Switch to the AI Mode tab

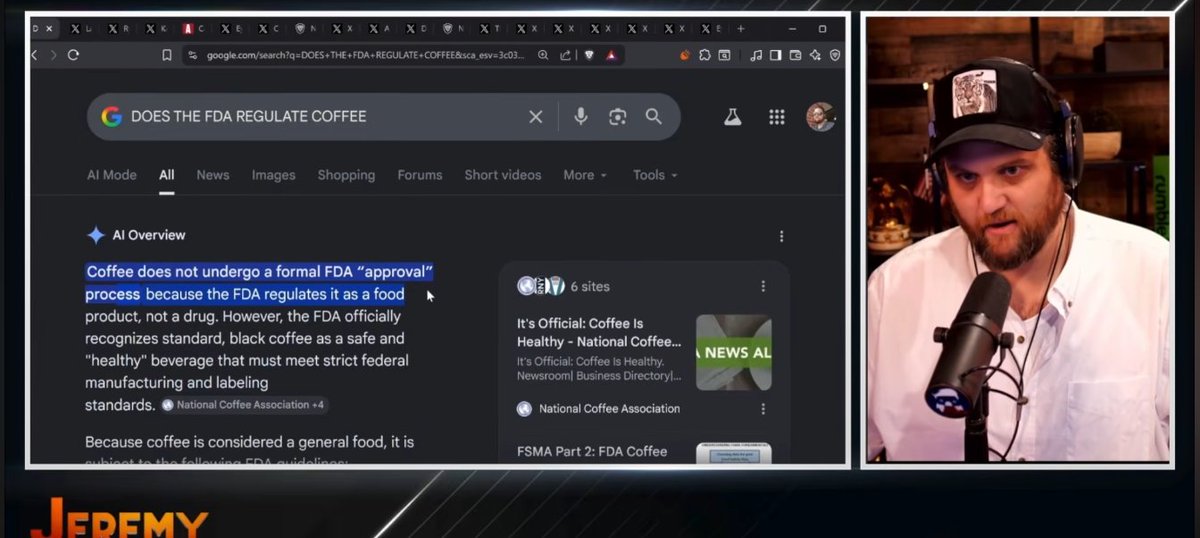[112, 175]
